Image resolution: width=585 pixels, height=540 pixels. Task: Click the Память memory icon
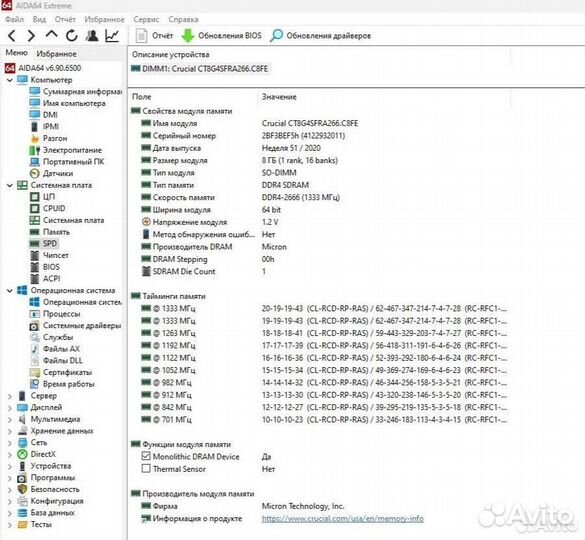pos(35,232)
